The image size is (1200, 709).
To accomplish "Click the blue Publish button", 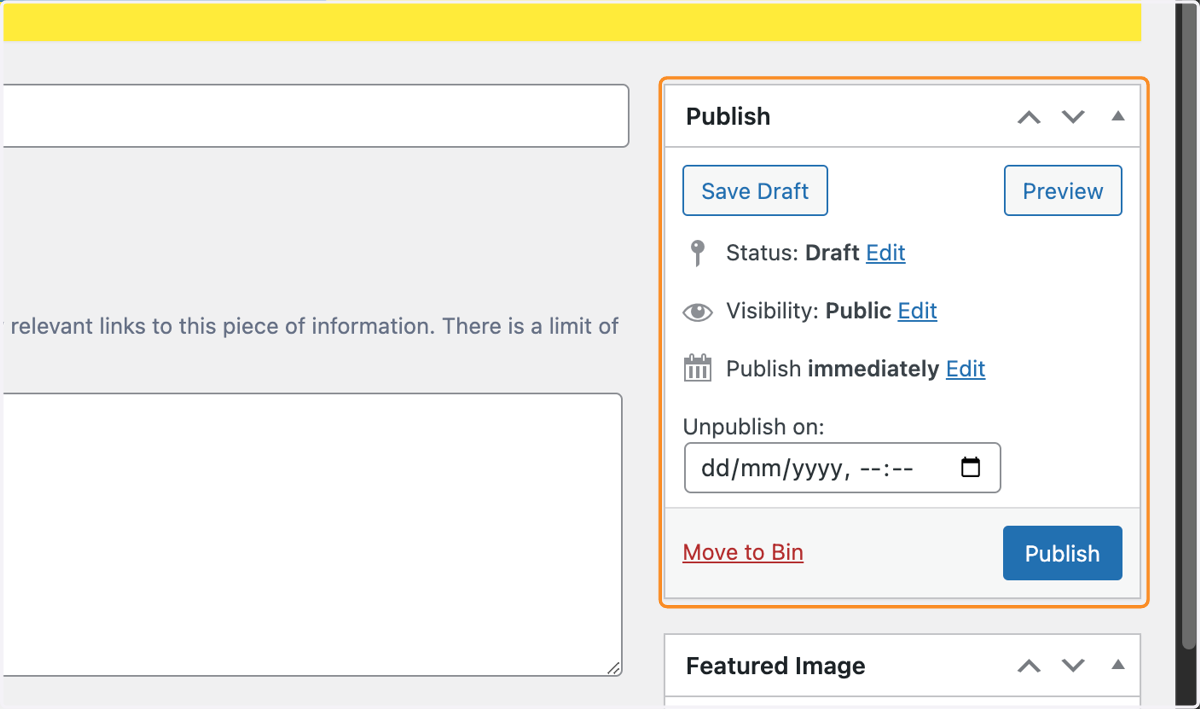I will 1062,553.
